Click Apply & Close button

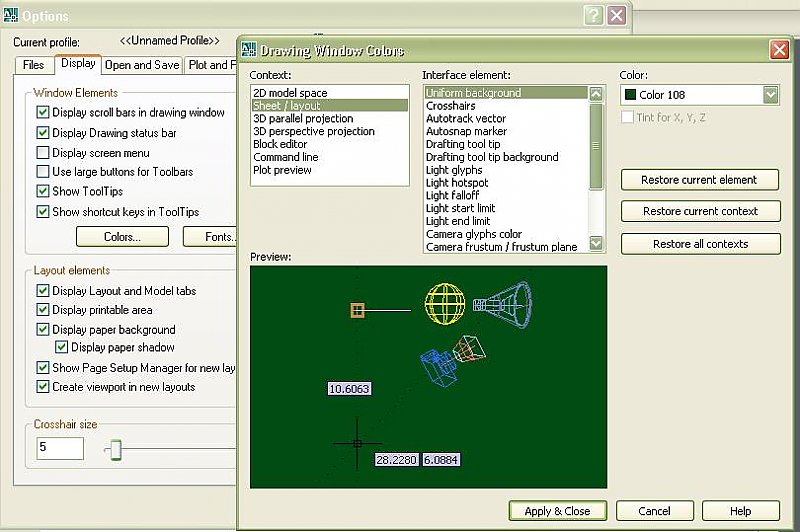coord(558,511)
